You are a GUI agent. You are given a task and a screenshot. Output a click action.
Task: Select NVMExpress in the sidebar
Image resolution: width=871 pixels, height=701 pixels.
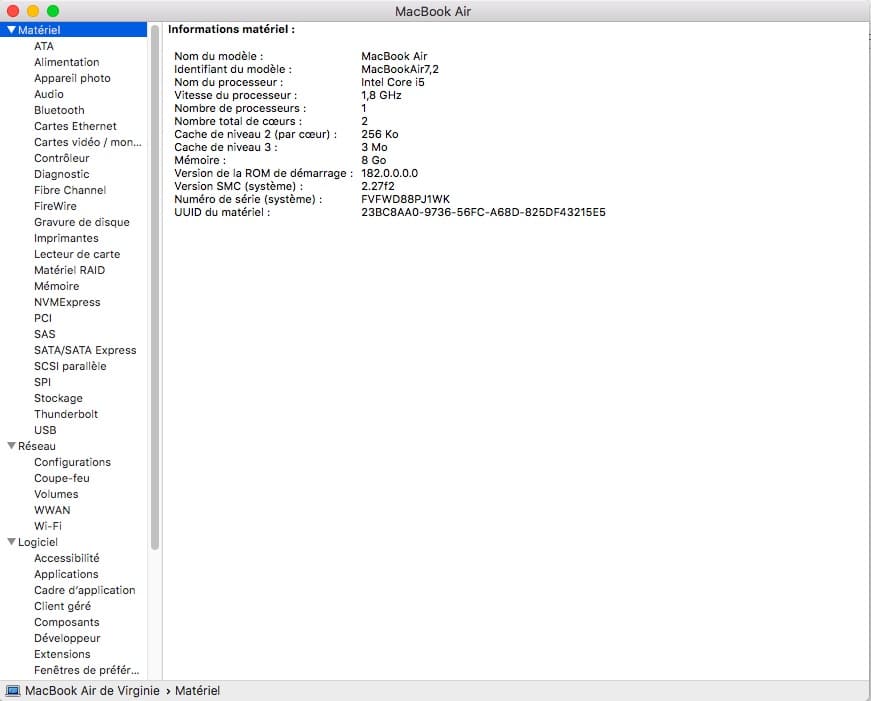click(x=67, y=302)
